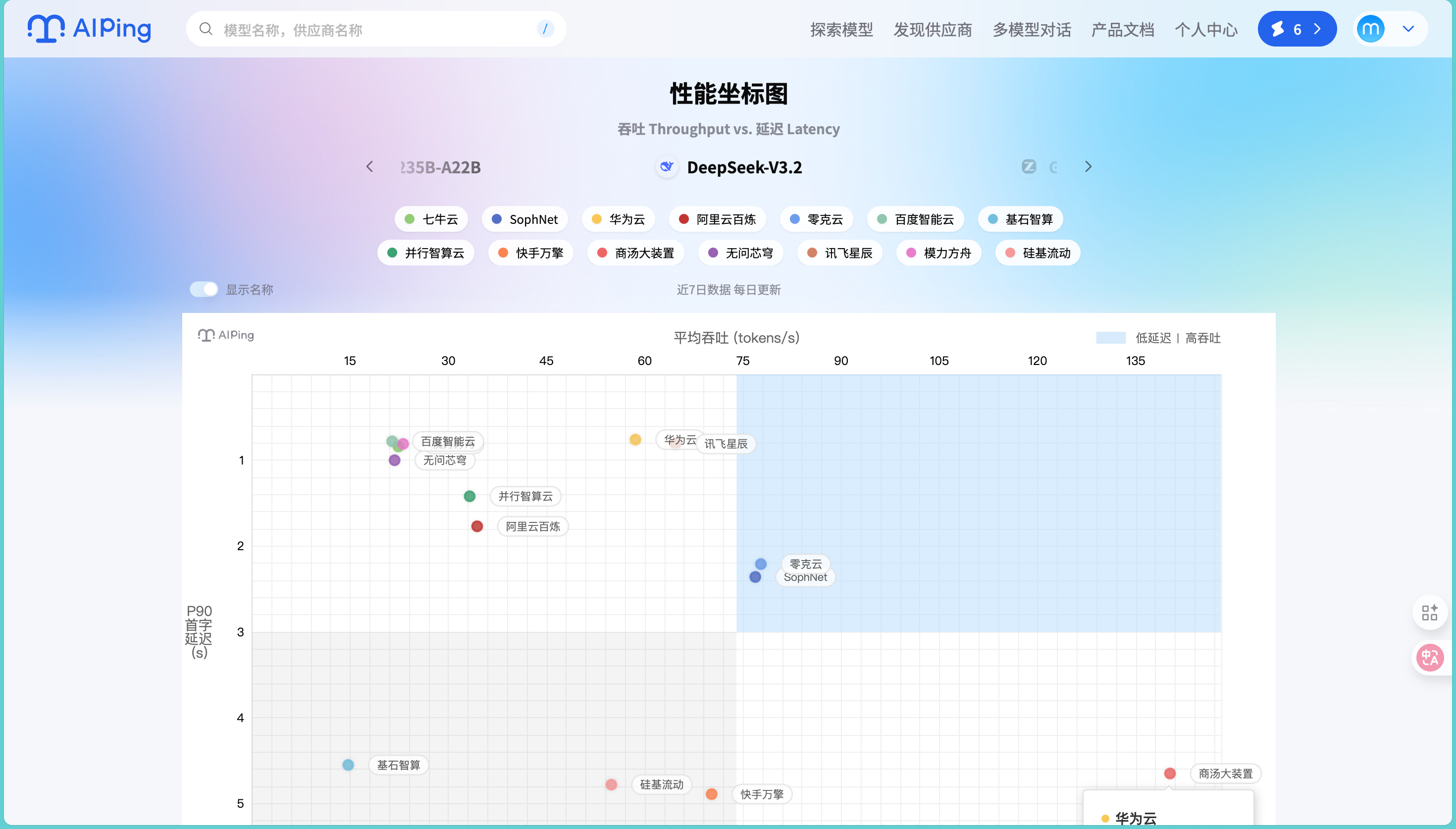Open 探索模型 navigation item

point(841,30)
